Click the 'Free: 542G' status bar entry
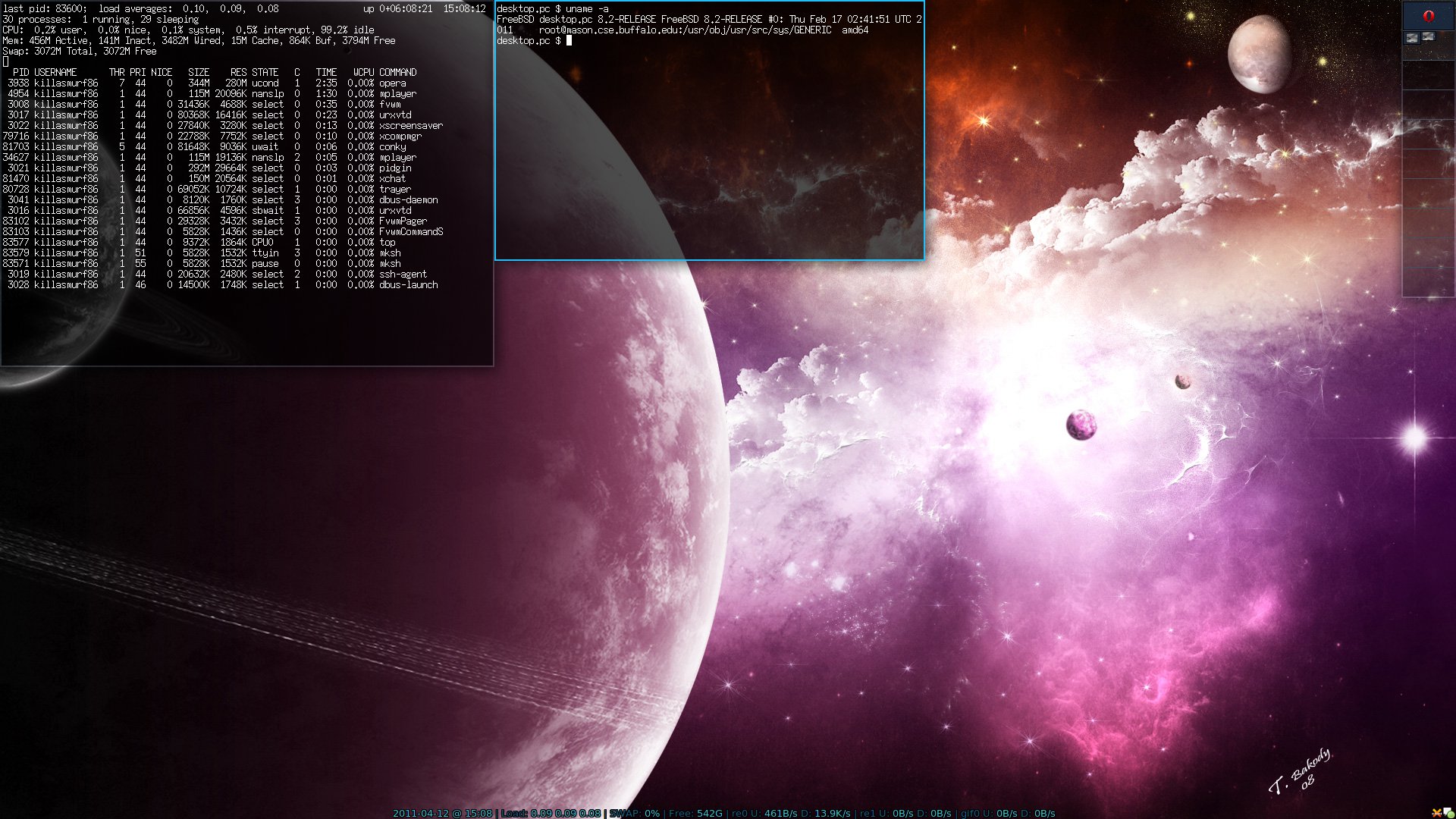 [x=695, y=813]
